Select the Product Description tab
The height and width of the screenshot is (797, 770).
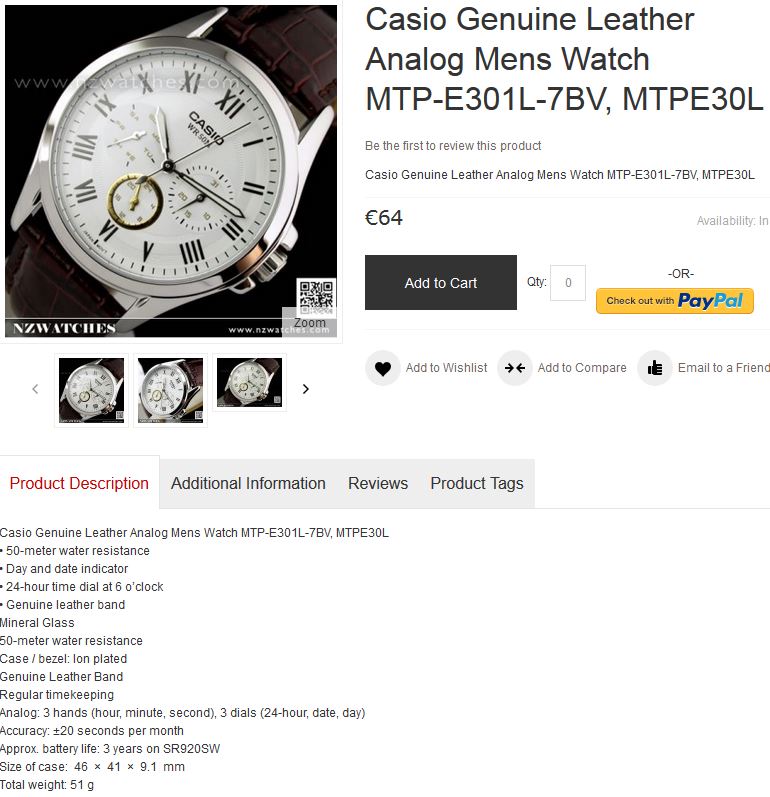(x=79, y=483)
